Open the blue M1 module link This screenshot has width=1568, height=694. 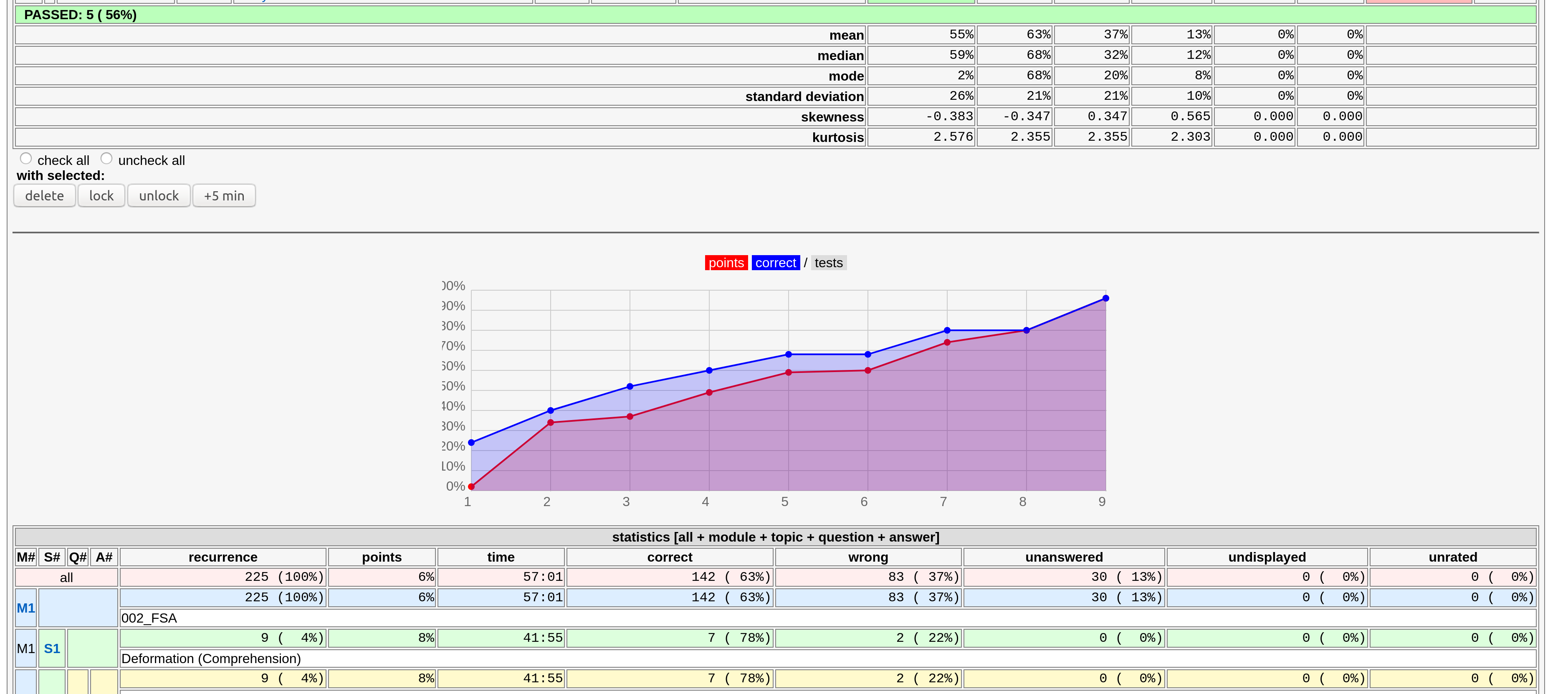click(x=25, y=608)
